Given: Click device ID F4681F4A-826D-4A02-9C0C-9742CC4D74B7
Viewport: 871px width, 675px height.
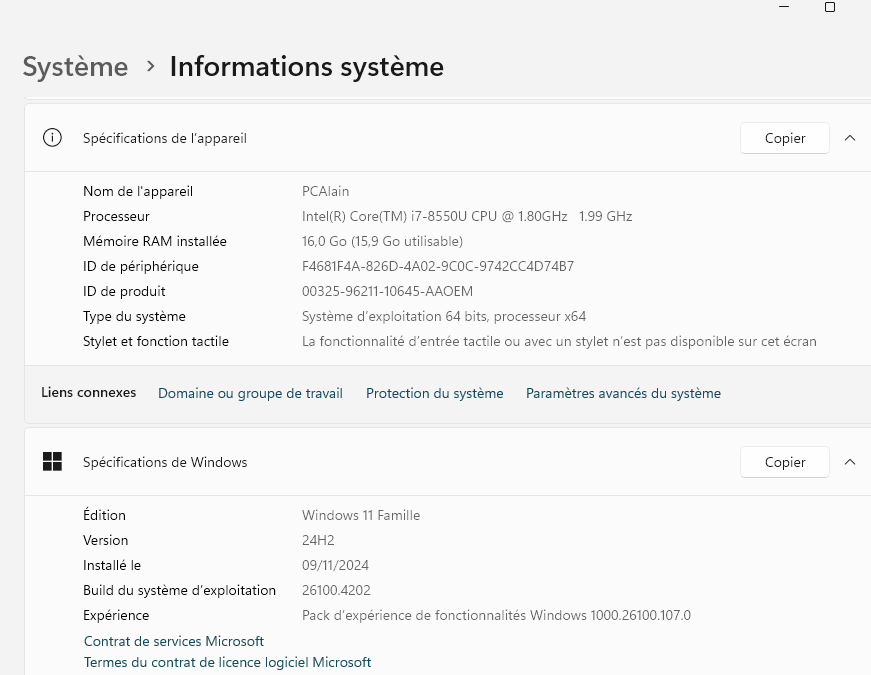Looking at the screenshot, I should 438,266.
